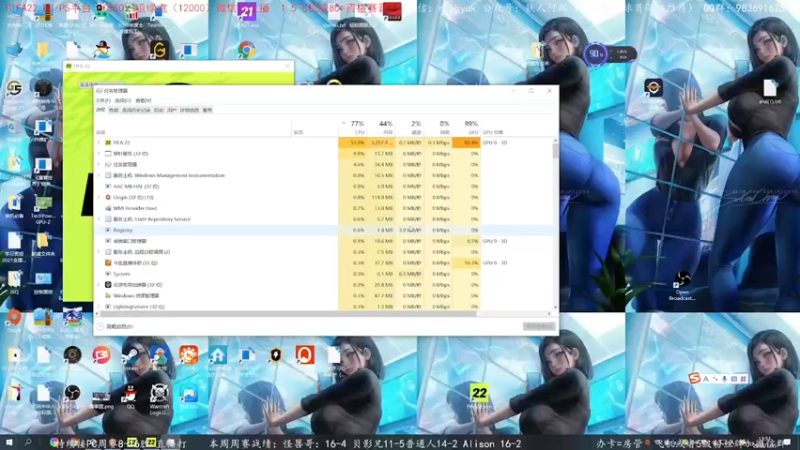Open the black shield lightning desktop icon
Image resolution: width=800 pixels, height=450 pixels.
[276, 355]
